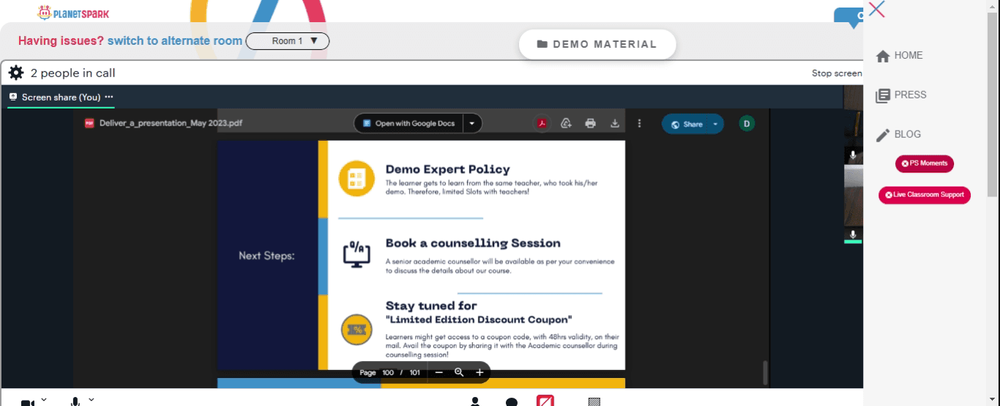Click the discount coupon ticket icon

357,330
